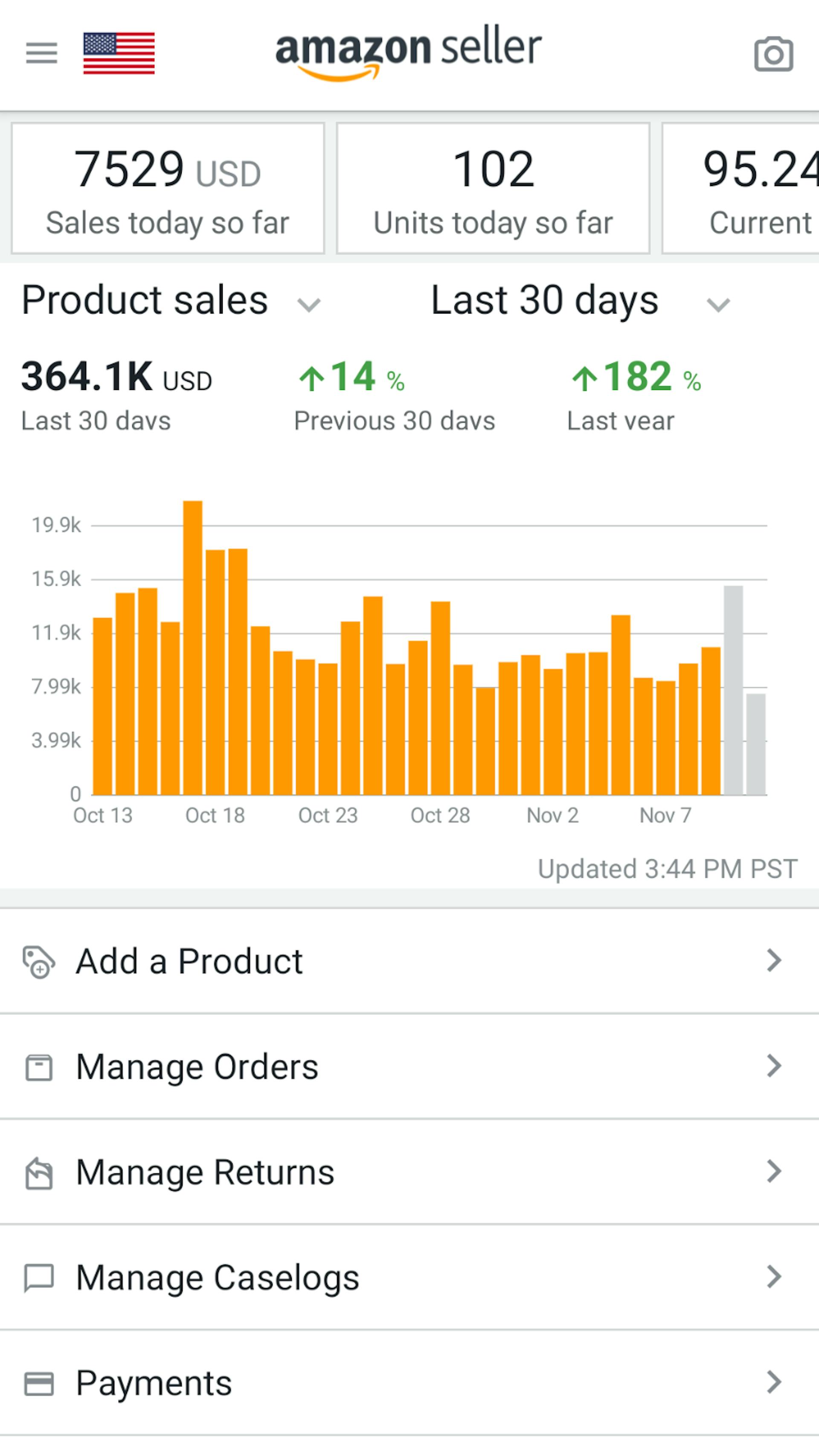Select the Manage Returns menu item

[205, 1173]
